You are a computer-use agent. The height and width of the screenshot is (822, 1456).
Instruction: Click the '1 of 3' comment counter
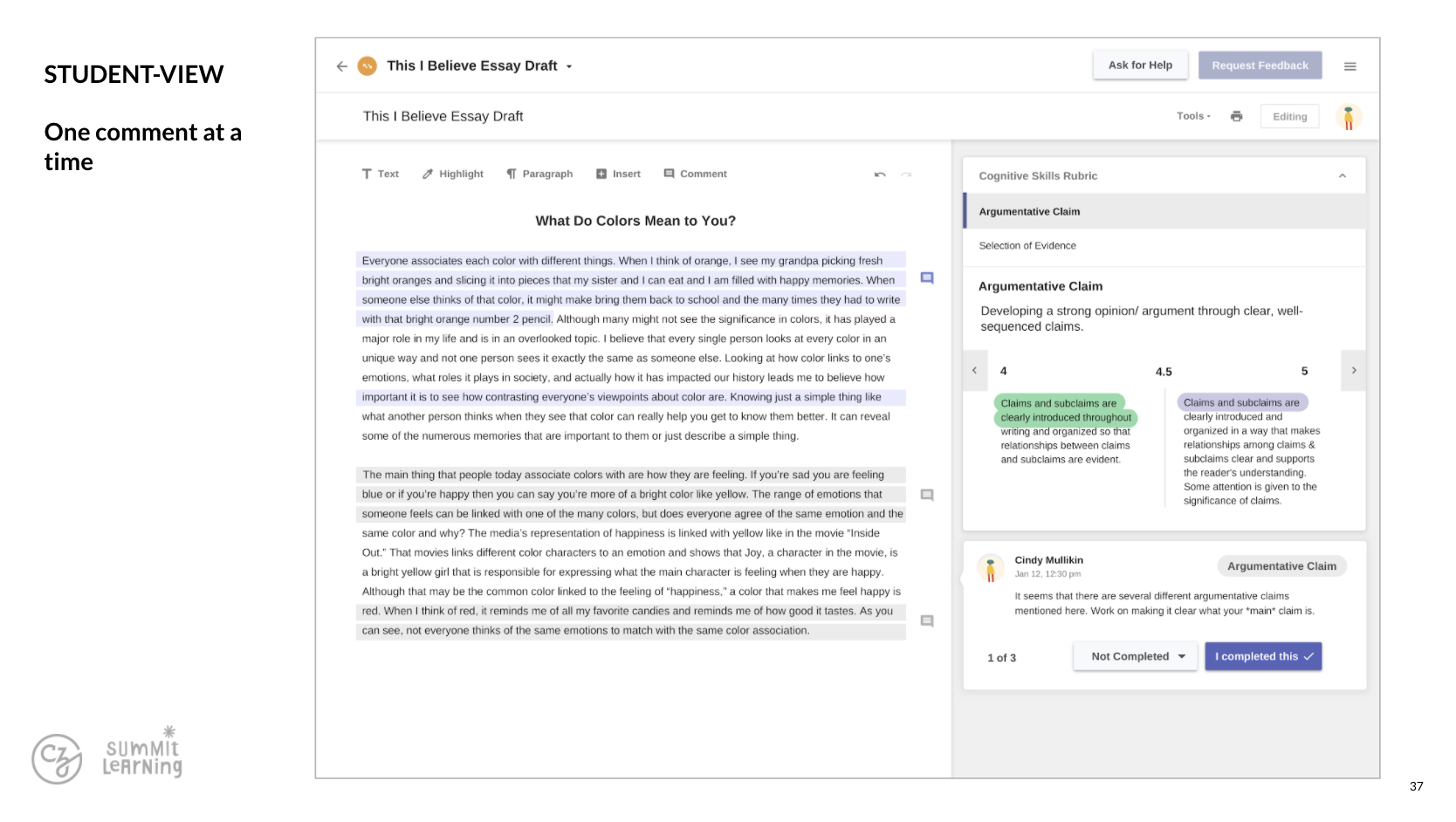click(1002, 658)
